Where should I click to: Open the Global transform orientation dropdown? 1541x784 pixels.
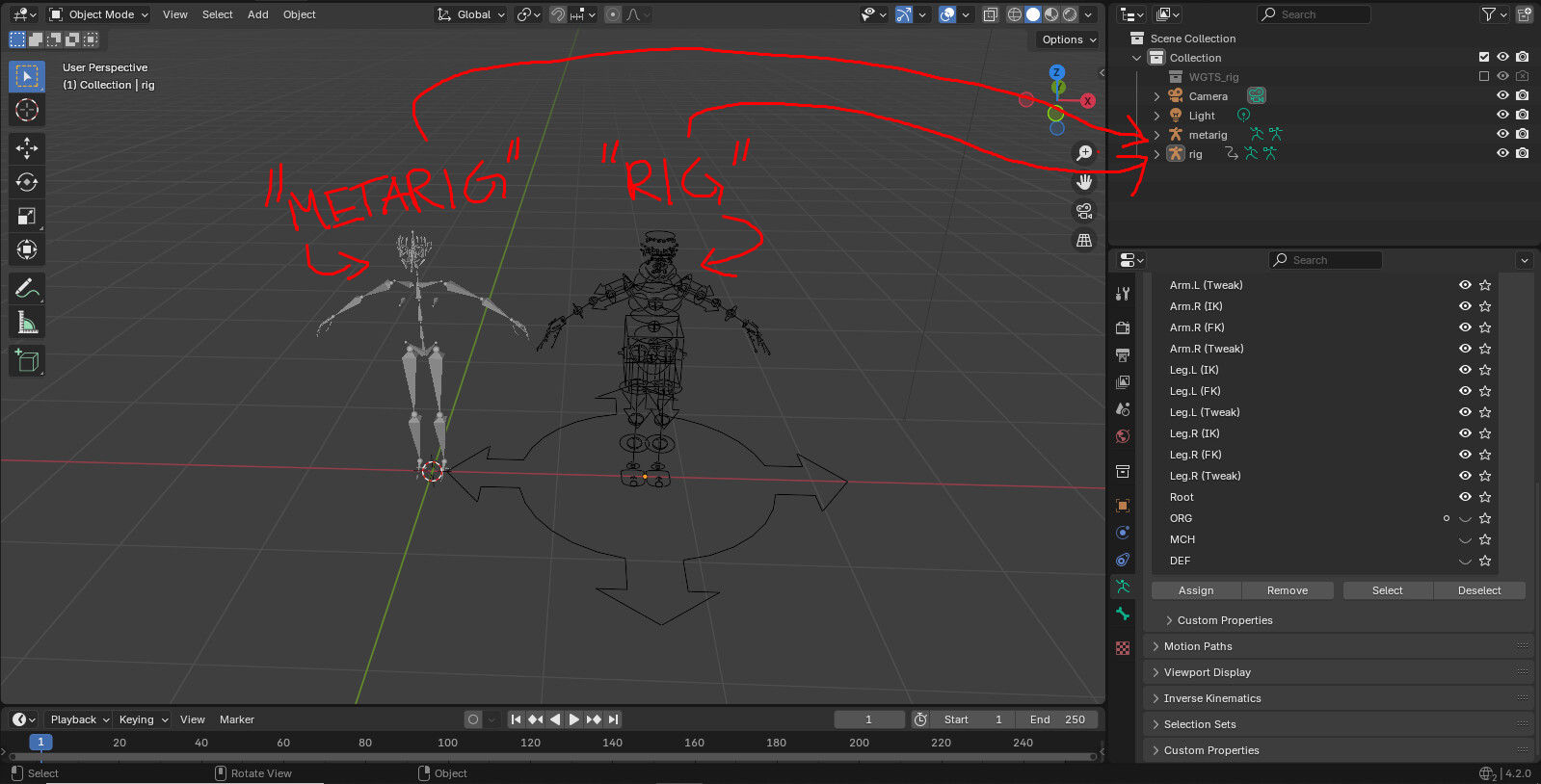point(470,14)
